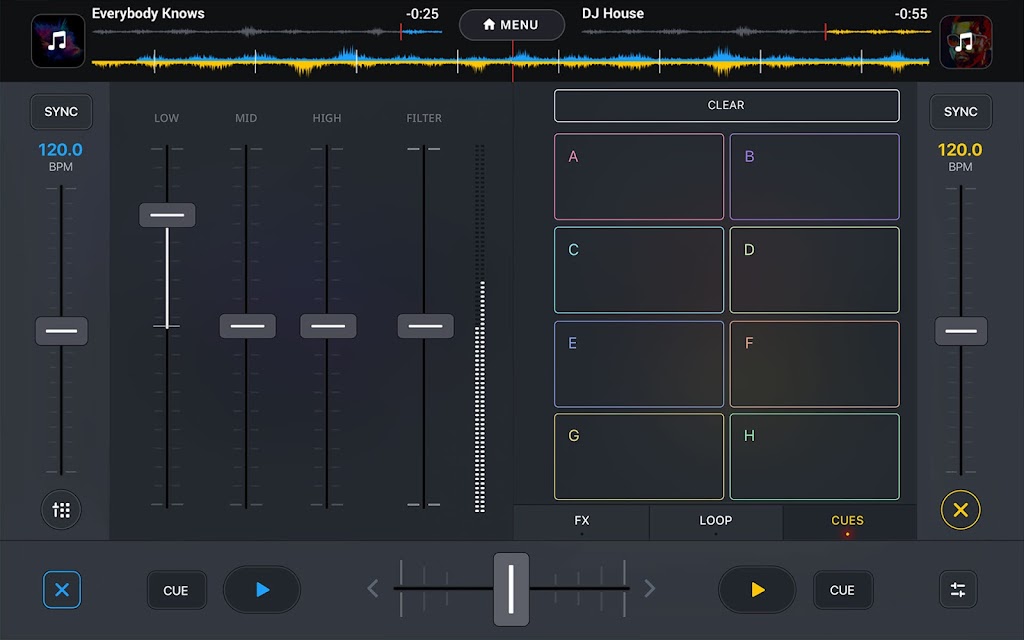This screenshot has height=640, width=1024.
Task: Switch to the LOOP tab
Action: pos(715,521)
